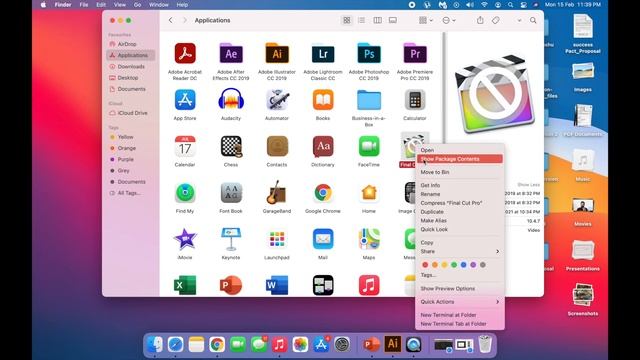Select the Home app icon

click(369, 193)
